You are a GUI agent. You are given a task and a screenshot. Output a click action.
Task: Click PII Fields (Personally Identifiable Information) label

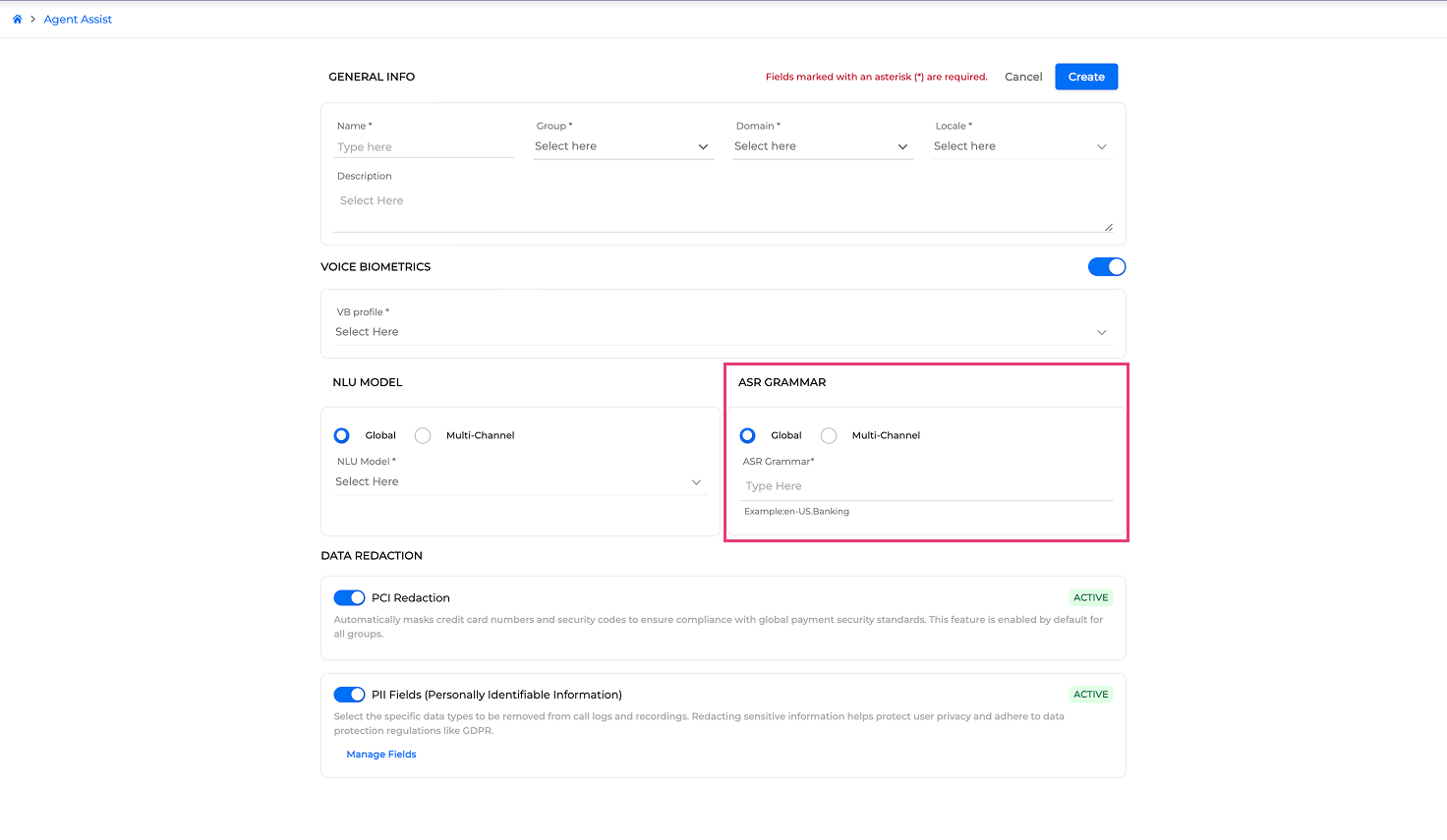coord(496,695)
